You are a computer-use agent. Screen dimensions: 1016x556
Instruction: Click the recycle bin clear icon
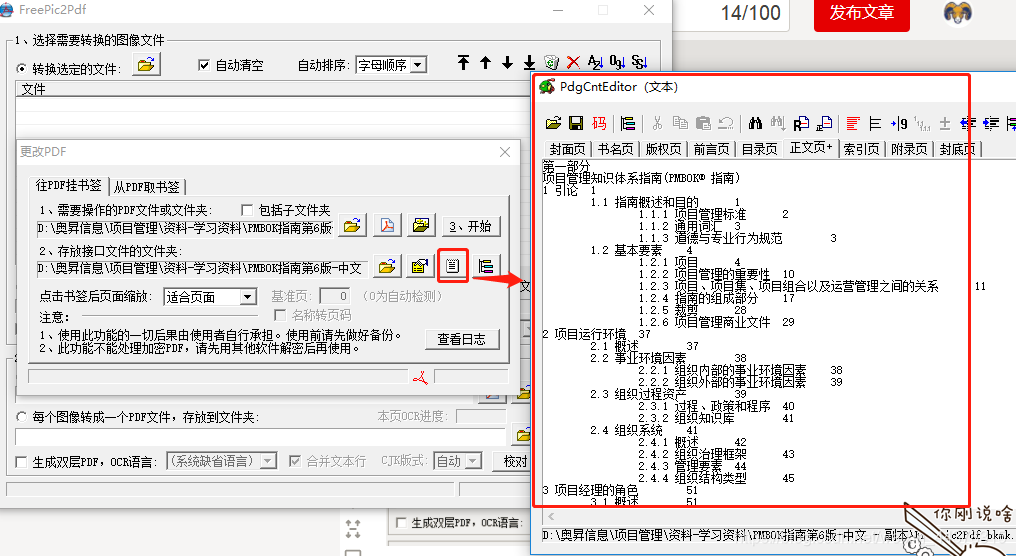tap(551, 62)
